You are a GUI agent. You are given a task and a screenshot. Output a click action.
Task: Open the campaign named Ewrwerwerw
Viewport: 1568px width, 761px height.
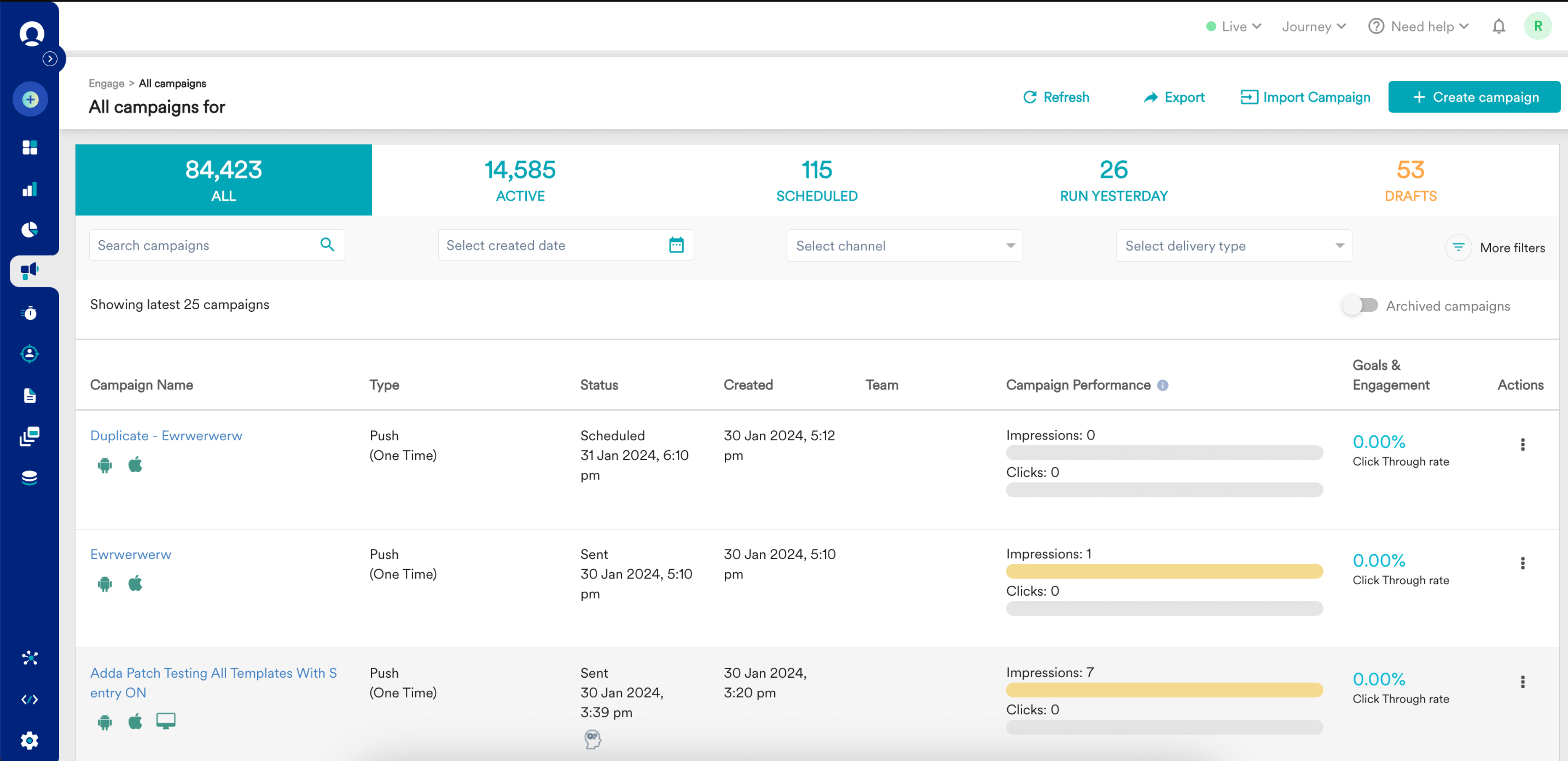[130, 554]
